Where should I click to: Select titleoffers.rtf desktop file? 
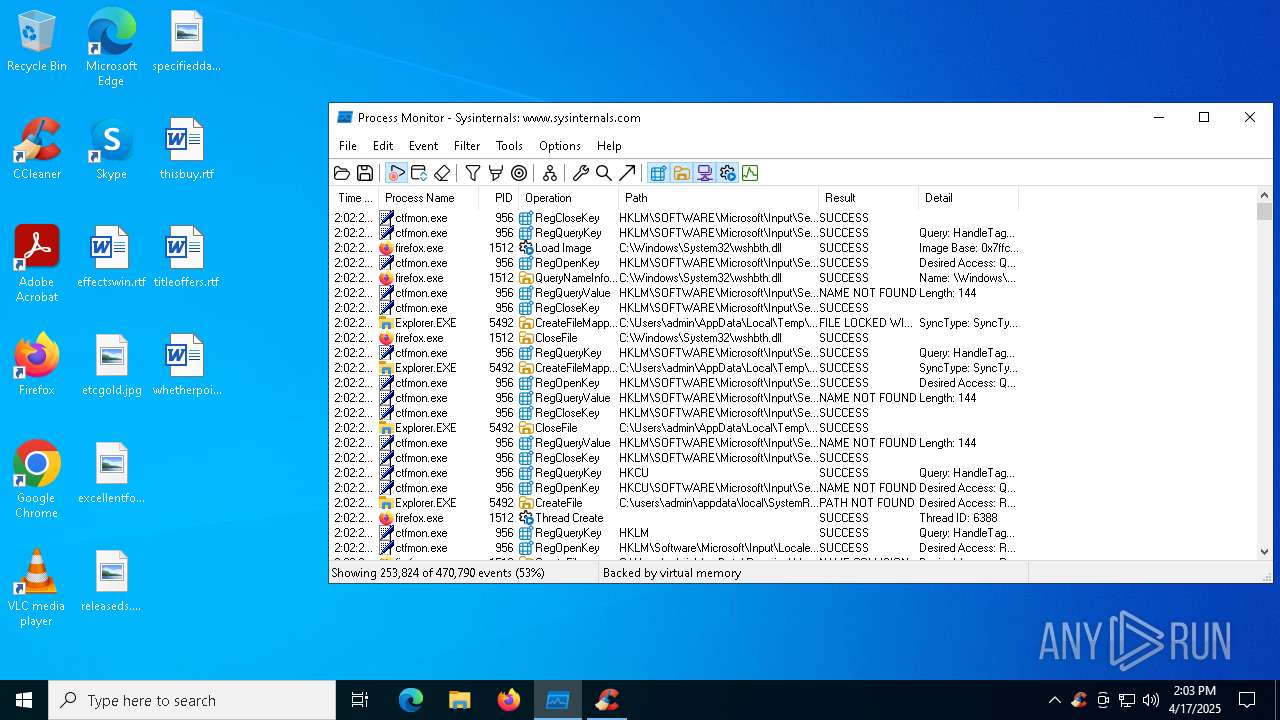click(x=186, y=257)
